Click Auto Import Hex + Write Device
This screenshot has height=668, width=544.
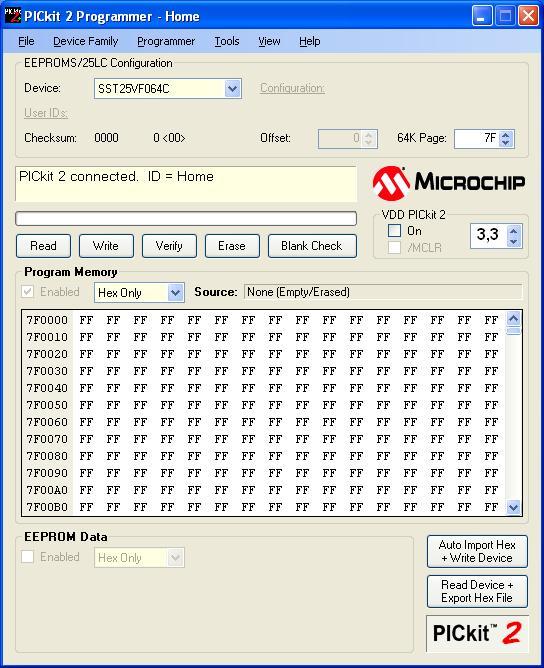(477, 551)
